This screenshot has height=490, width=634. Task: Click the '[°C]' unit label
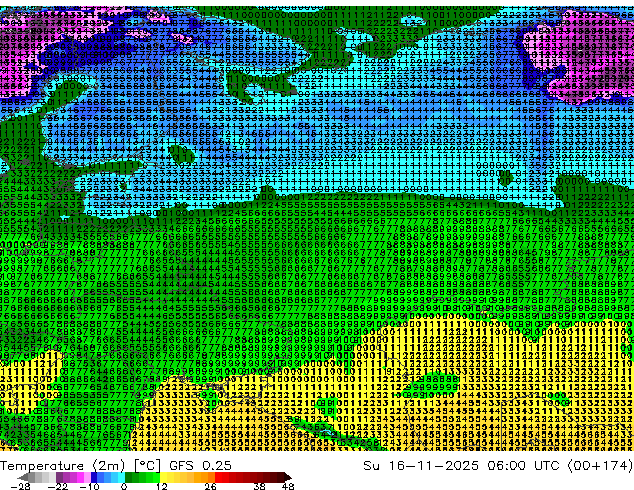(x=147, y=466)
